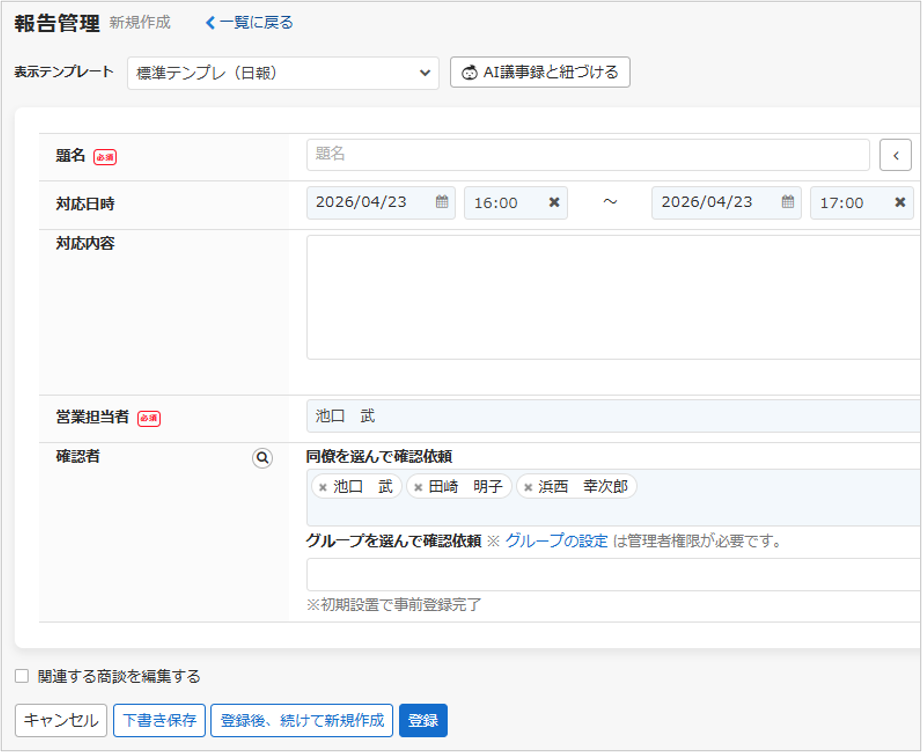
Task: Open the 表示テンプレート dropdown
Action: click(x=283, y=73)
